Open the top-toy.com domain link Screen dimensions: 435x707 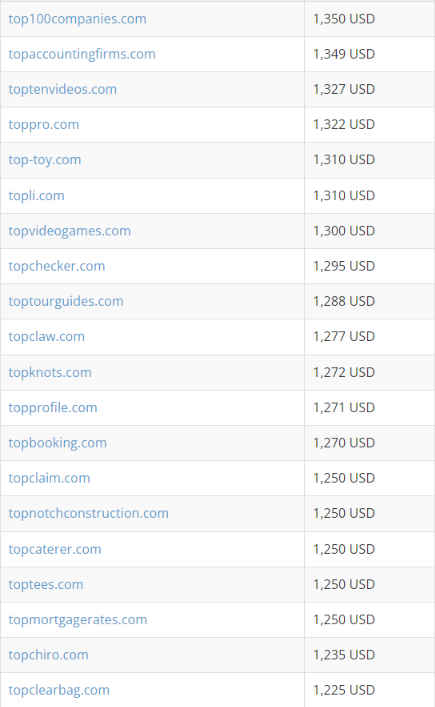(45, 160)
